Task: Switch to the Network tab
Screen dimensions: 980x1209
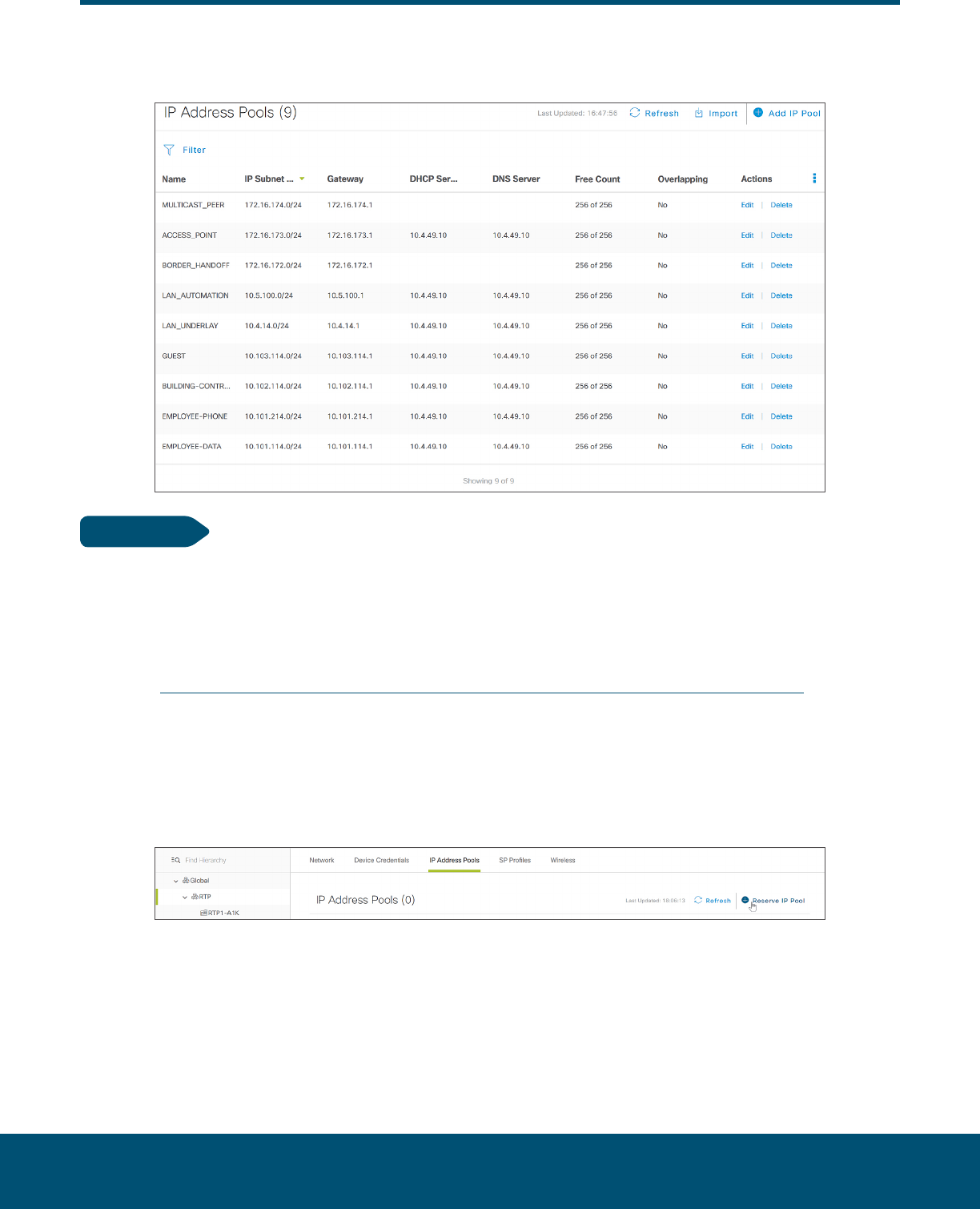Action: click(x=322, y=861)
